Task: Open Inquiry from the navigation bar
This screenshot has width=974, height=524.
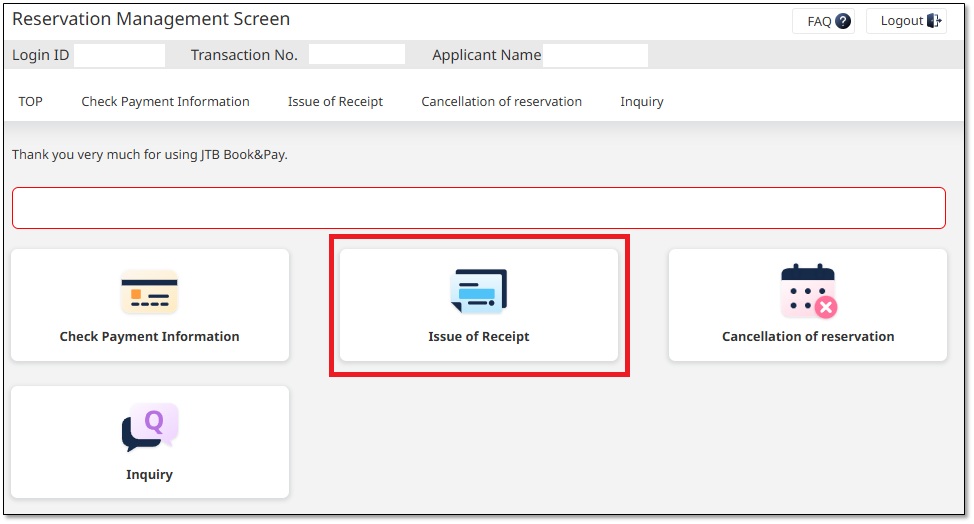Action: 641,101
